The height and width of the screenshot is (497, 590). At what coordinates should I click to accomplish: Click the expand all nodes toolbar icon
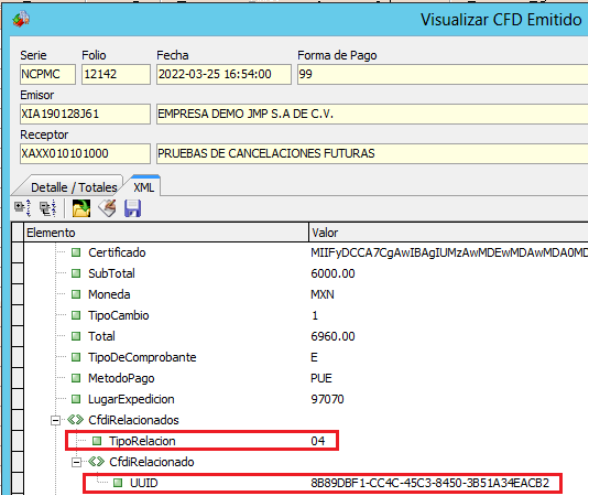click(x=22, y=208)
